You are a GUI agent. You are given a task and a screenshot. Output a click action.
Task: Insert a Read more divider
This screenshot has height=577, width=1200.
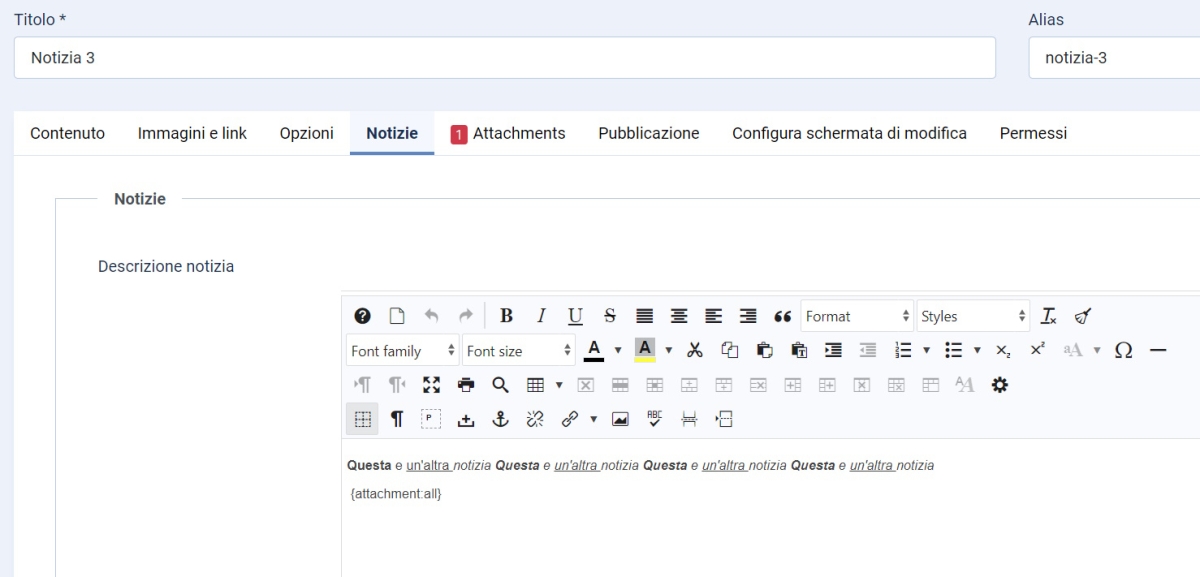pyautogui.click(x=724, y=419)
